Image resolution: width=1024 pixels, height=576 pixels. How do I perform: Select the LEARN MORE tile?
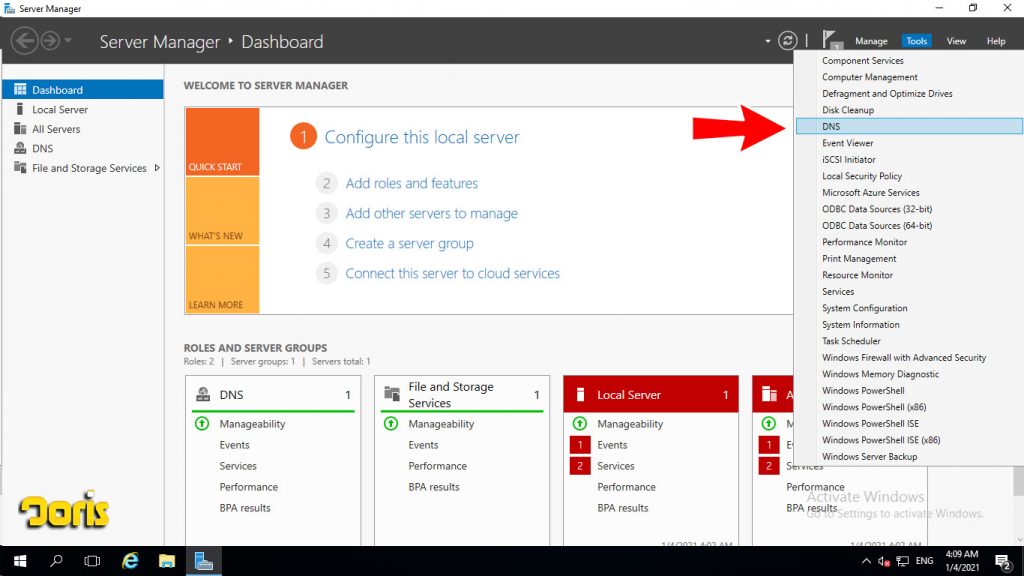(x=222, y=280)
